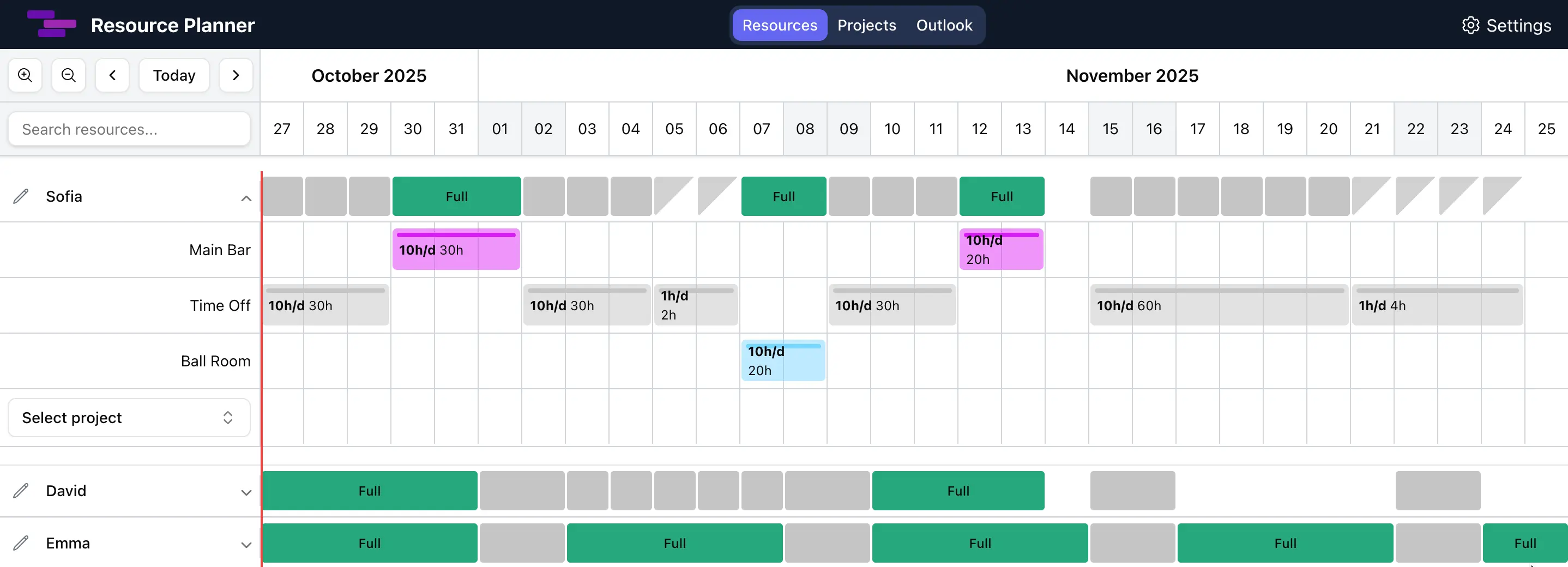The image size is (1568, 567).
Task: Open the Select project dropdown
Action: tap(129, 417)
